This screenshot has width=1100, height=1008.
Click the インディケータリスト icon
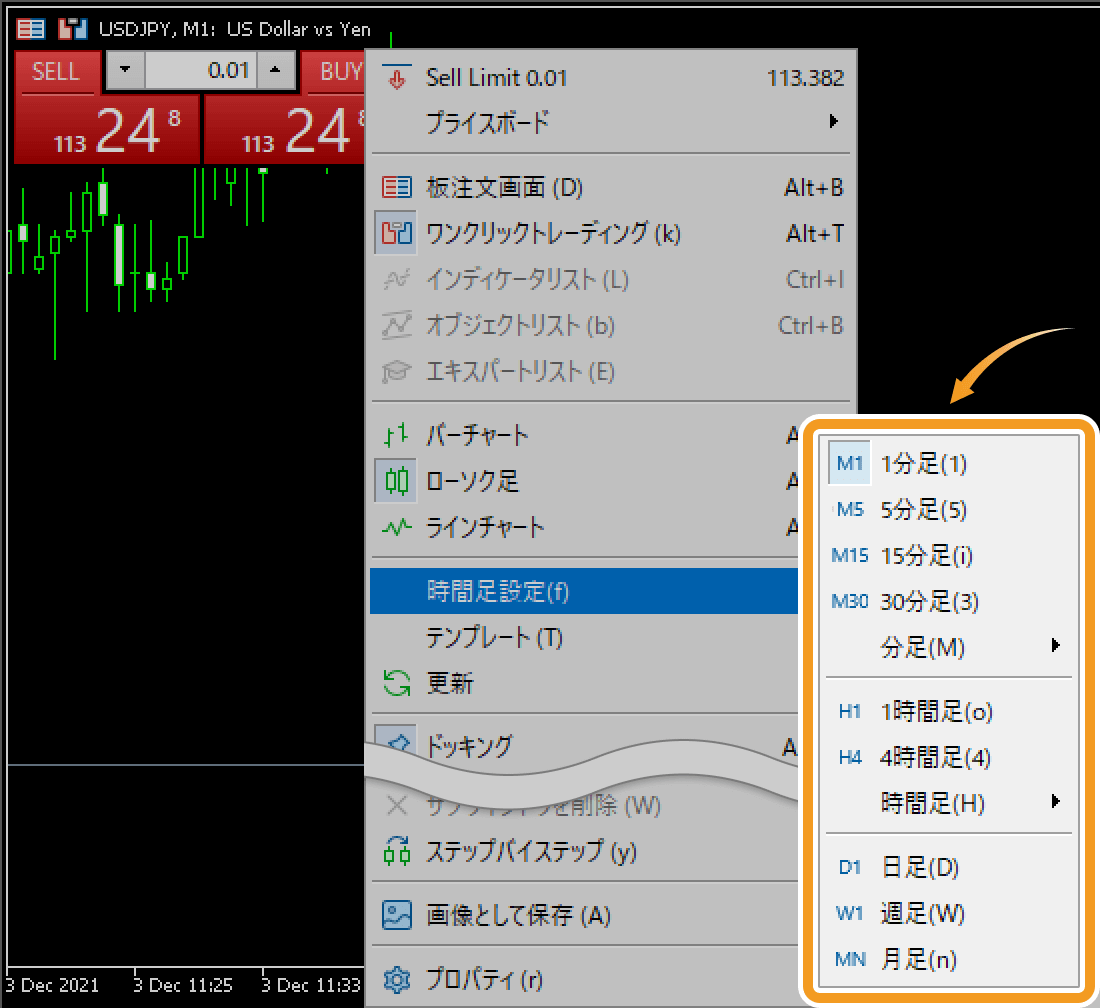pyautogui.click(x=397, y=279)
